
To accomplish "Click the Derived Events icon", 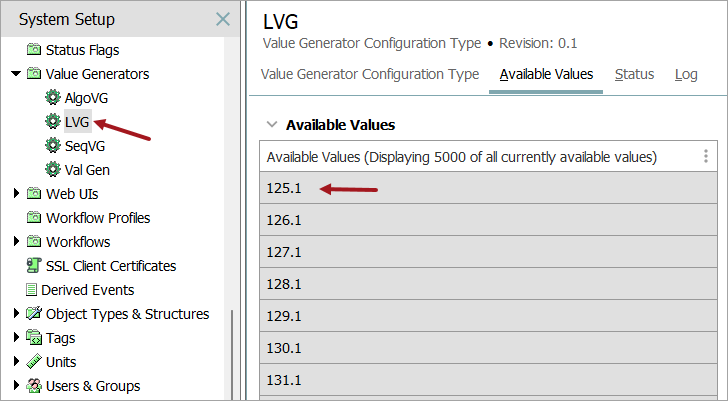I will click(x=31, y=290).
